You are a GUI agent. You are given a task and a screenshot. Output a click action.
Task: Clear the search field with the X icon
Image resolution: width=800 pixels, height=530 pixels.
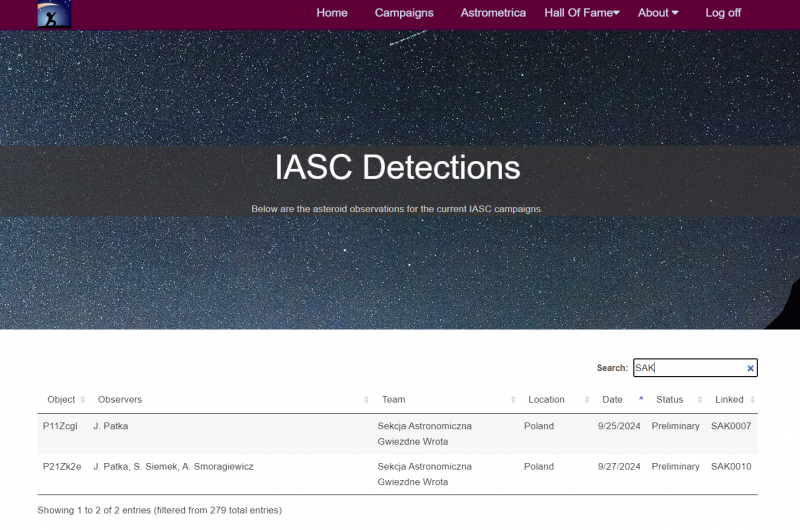point(751,369)
